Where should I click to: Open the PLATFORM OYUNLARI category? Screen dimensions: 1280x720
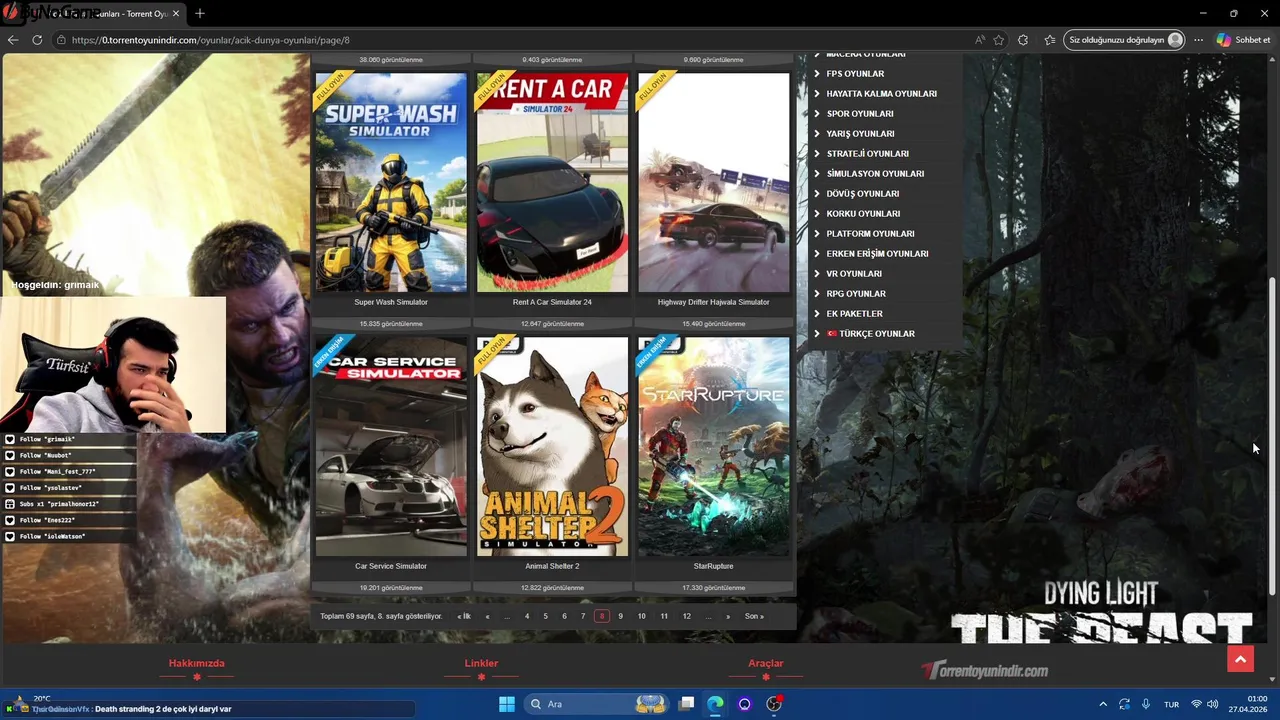click(870, 234)
